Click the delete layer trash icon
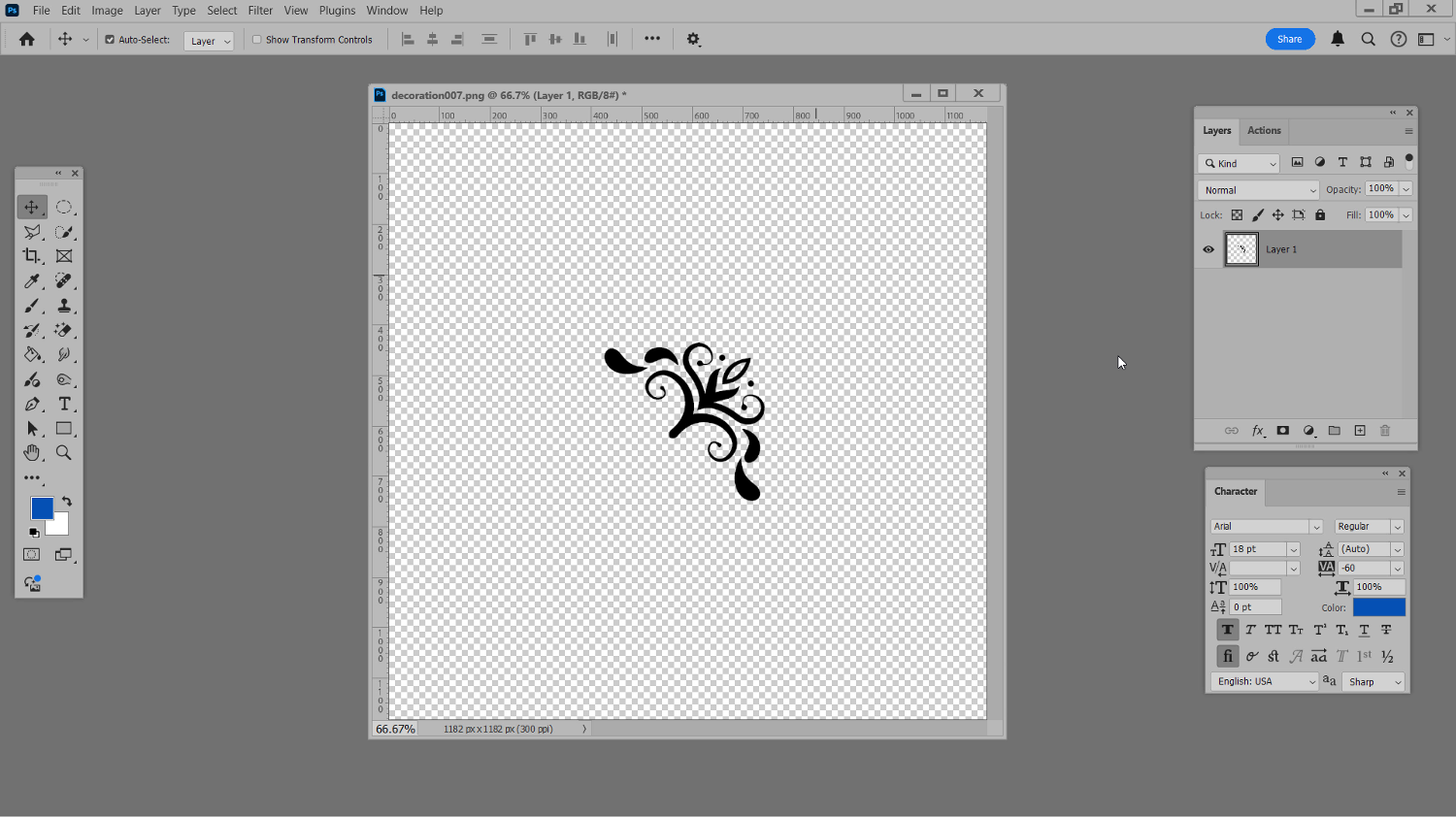This screenshot has width=1456, height=817. (x=1385, y=431)
